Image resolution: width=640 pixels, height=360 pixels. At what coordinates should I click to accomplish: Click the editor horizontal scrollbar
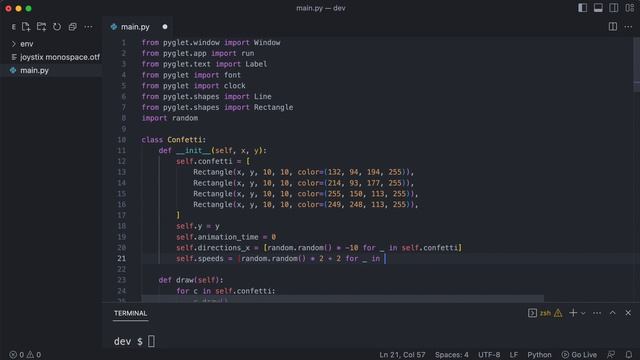343,299
